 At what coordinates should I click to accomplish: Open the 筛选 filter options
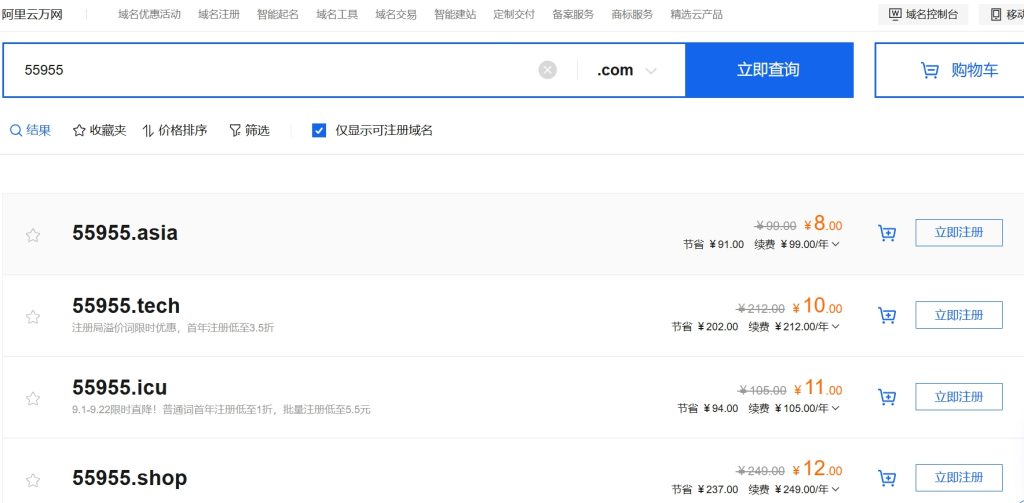pos(249,130)
